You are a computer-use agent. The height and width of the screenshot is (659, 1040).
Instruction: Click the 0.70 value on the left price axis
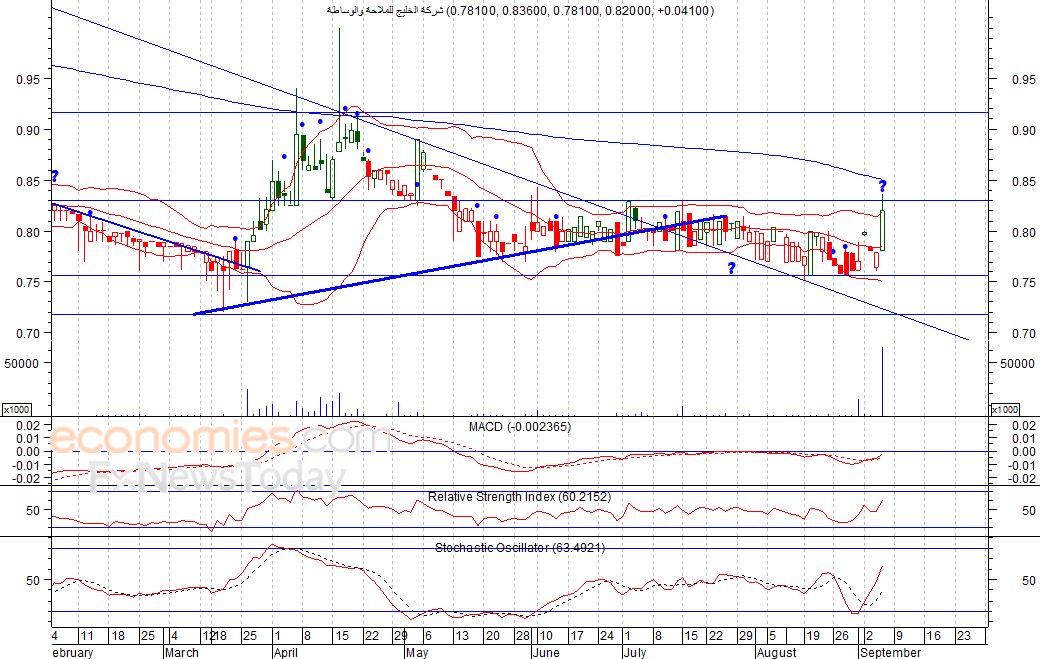tap(29, 333)
